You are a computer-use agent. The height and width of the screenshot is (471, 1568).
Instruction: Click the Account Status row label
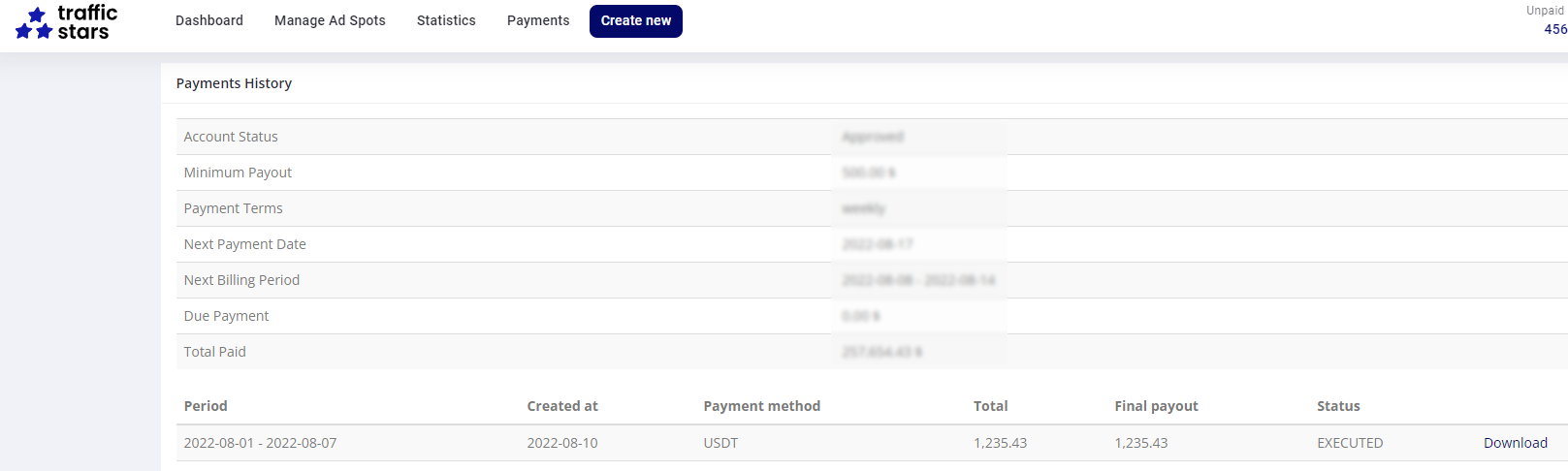tap(231, 137)
